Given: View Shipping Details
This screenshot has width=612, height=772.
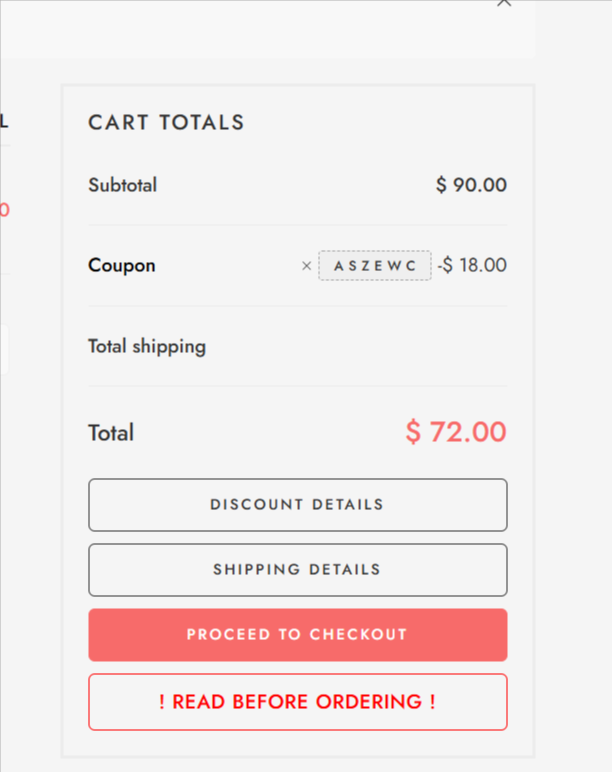Looking at the screenshot, I should click(297, 570).
